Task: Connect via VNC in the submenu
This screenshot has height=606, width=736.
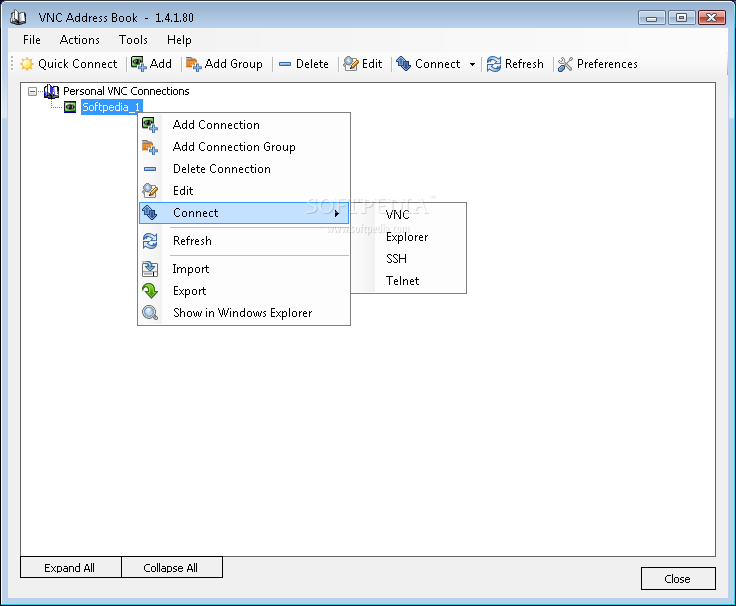Action: click(x=409, y=215)
